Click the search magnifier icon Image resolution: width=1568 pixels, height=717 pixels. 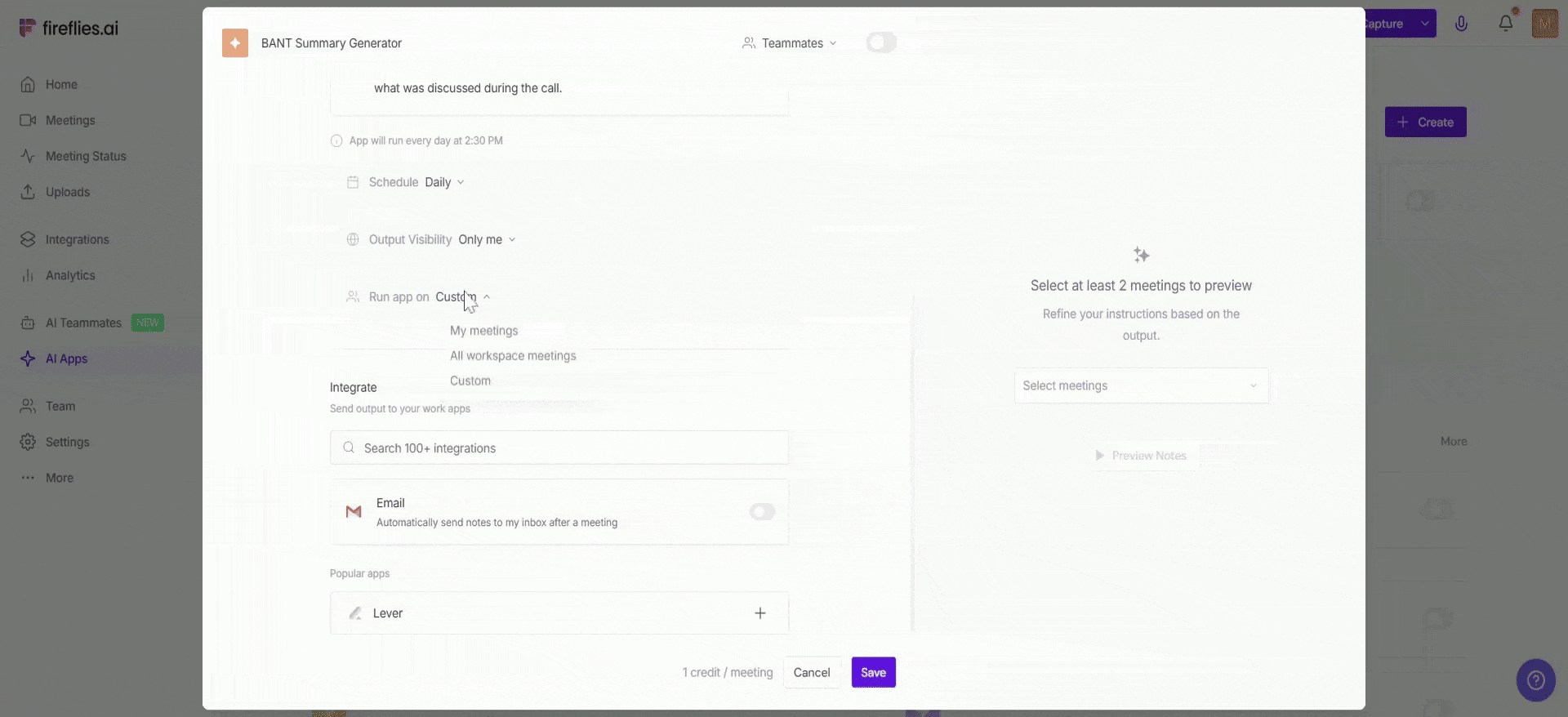click(349, 448)
